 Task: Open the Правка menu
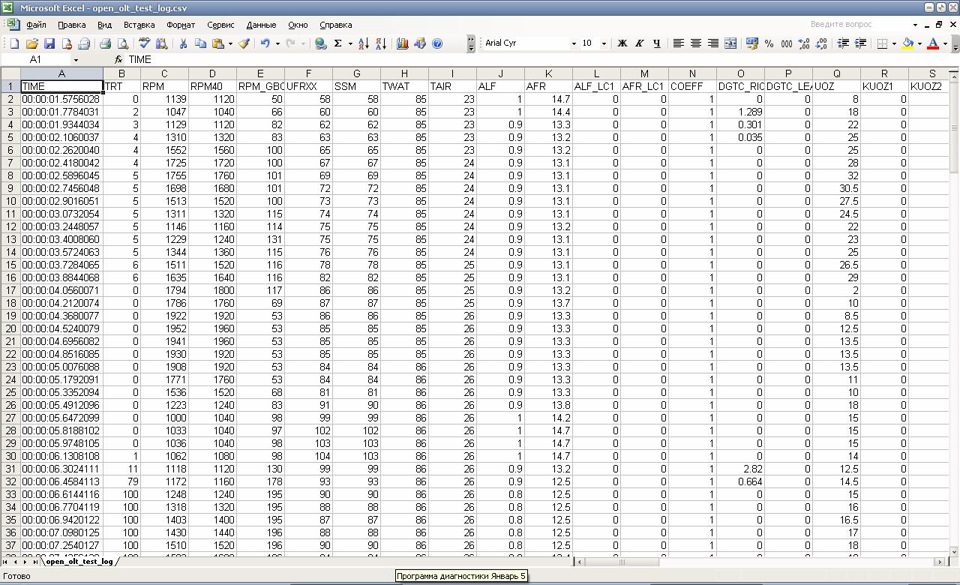pyautogui.click(x=72, y=25)
